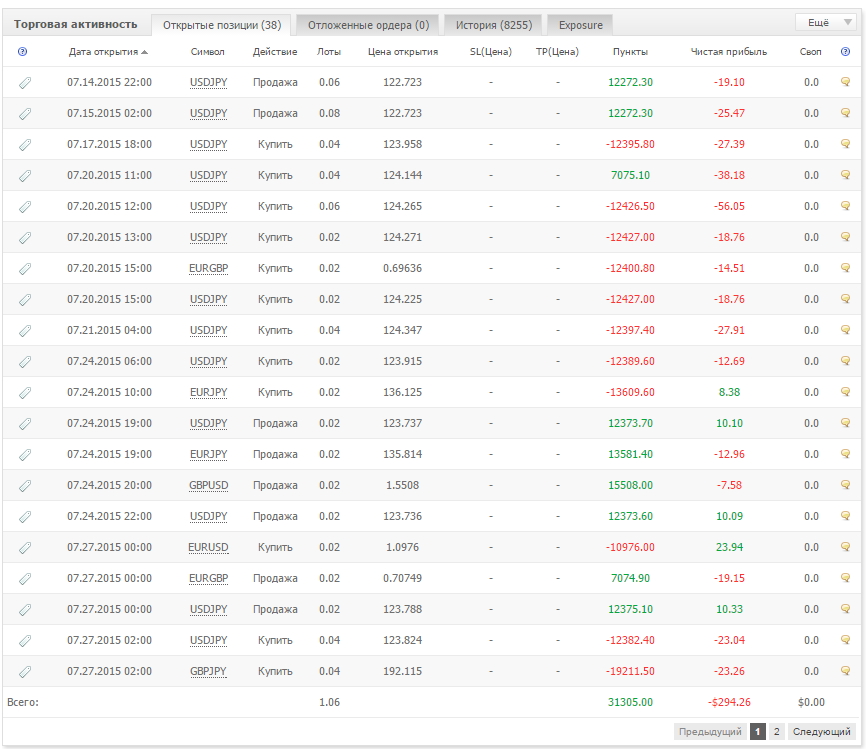866x749 pixels.
Task: Click the TP(Цена) column header
Action: tap(557, 52)
